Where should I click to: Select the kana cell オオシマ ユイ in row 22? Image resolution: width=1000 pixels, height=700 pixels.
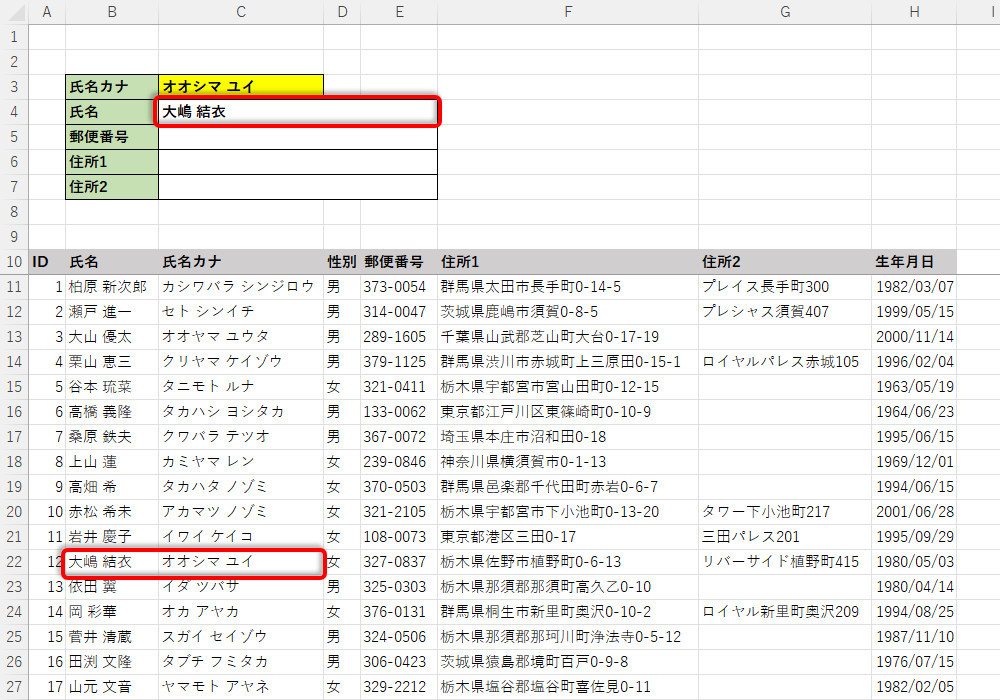coord(240,562)
